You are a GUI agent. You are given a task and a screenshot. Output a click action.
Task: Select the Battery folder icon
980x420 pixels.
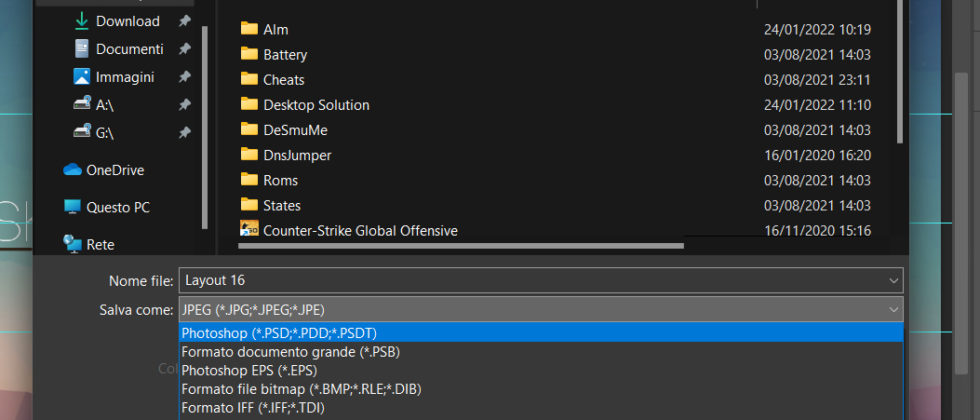(x=249, y=54)
